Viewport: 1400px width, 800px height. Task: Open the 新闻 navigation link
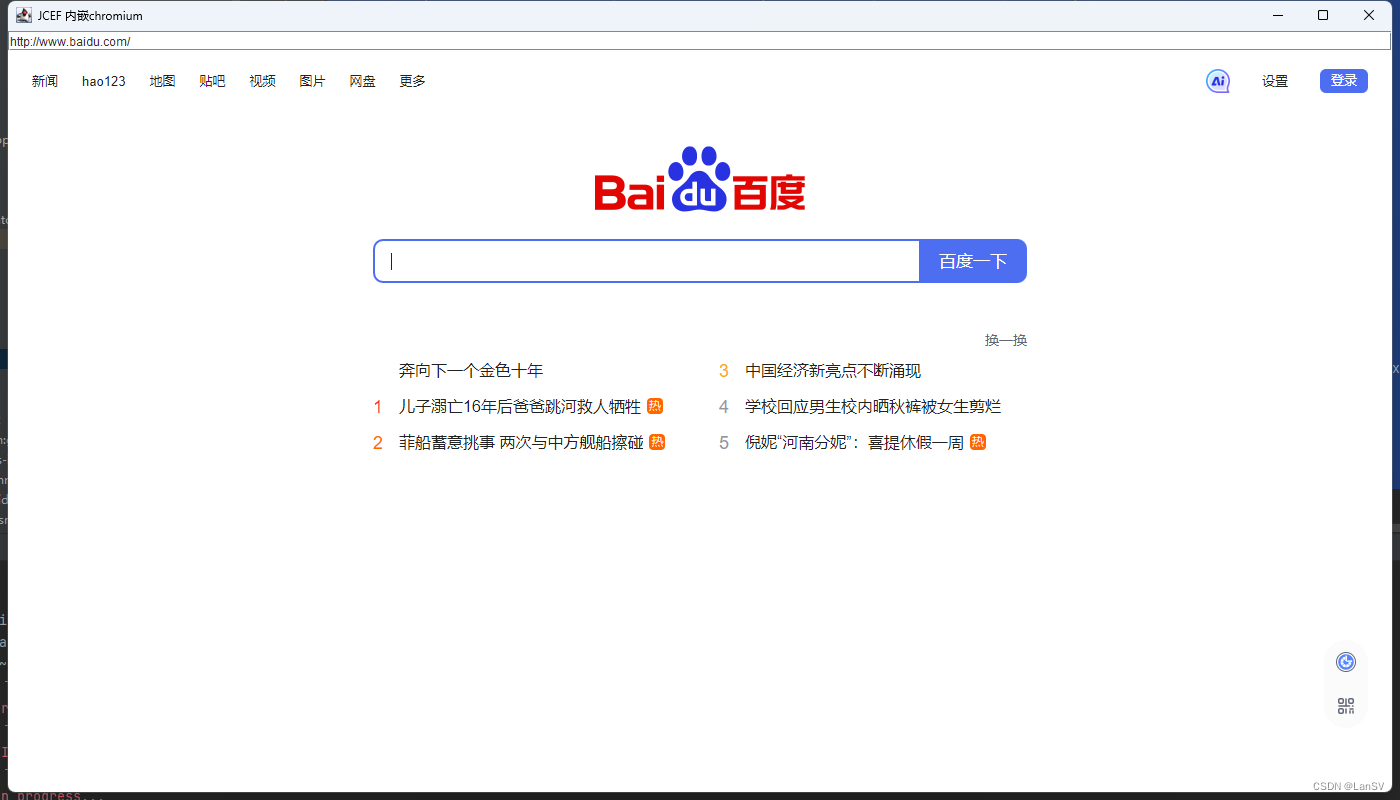[x=45, y=81]
